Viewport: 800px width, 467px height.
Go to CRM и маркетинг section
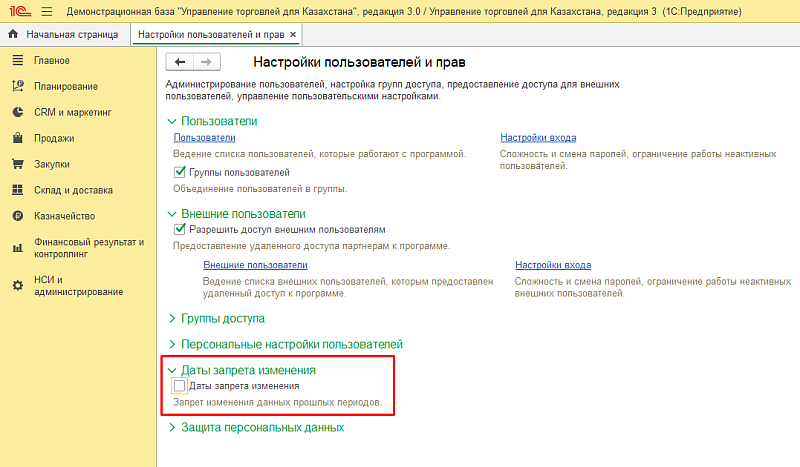[73, 113]
